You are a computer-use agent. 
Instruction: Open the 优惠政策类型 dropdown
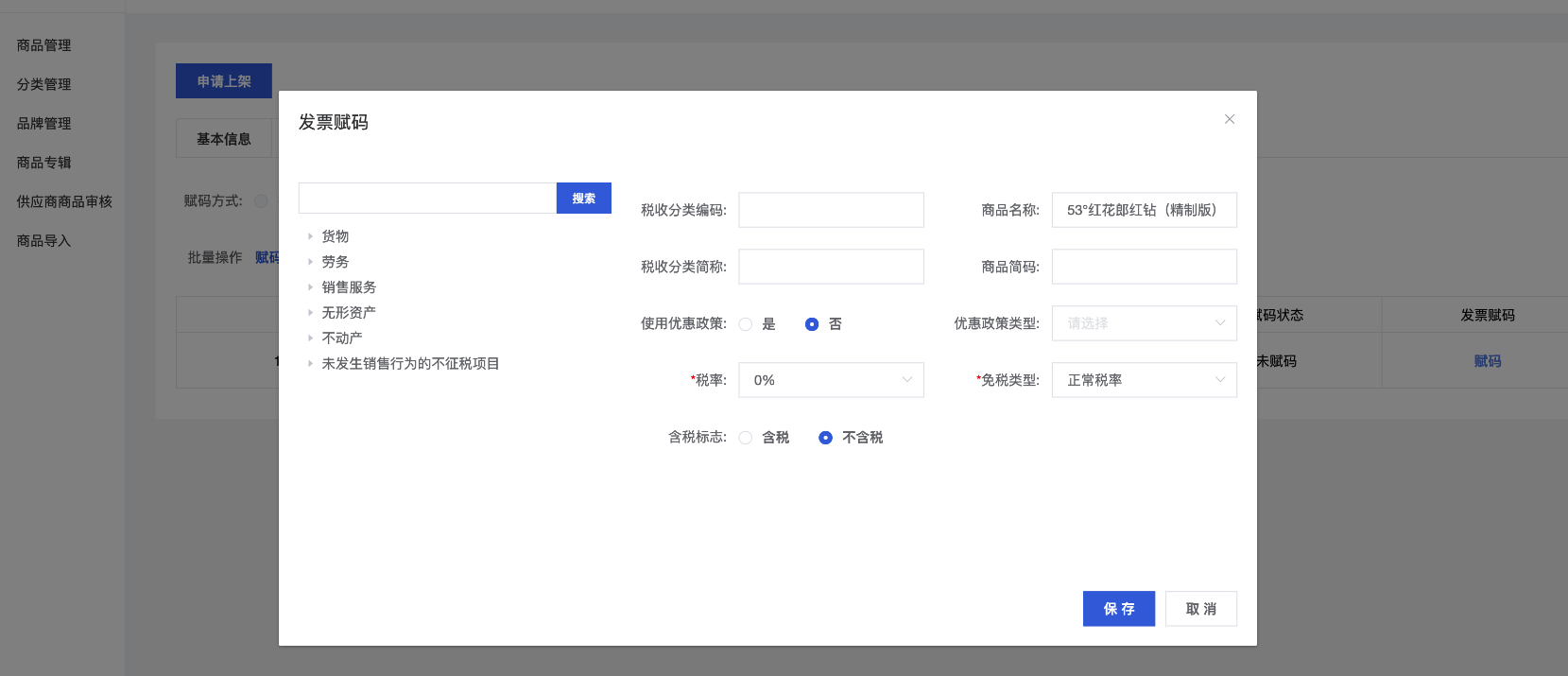coord(1144,323)
